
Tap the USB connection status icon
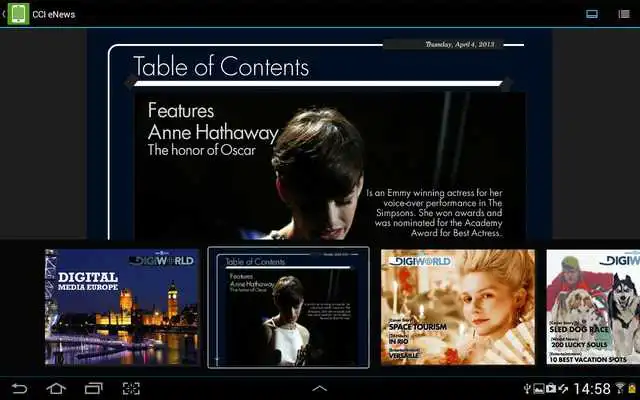point(528,388)
